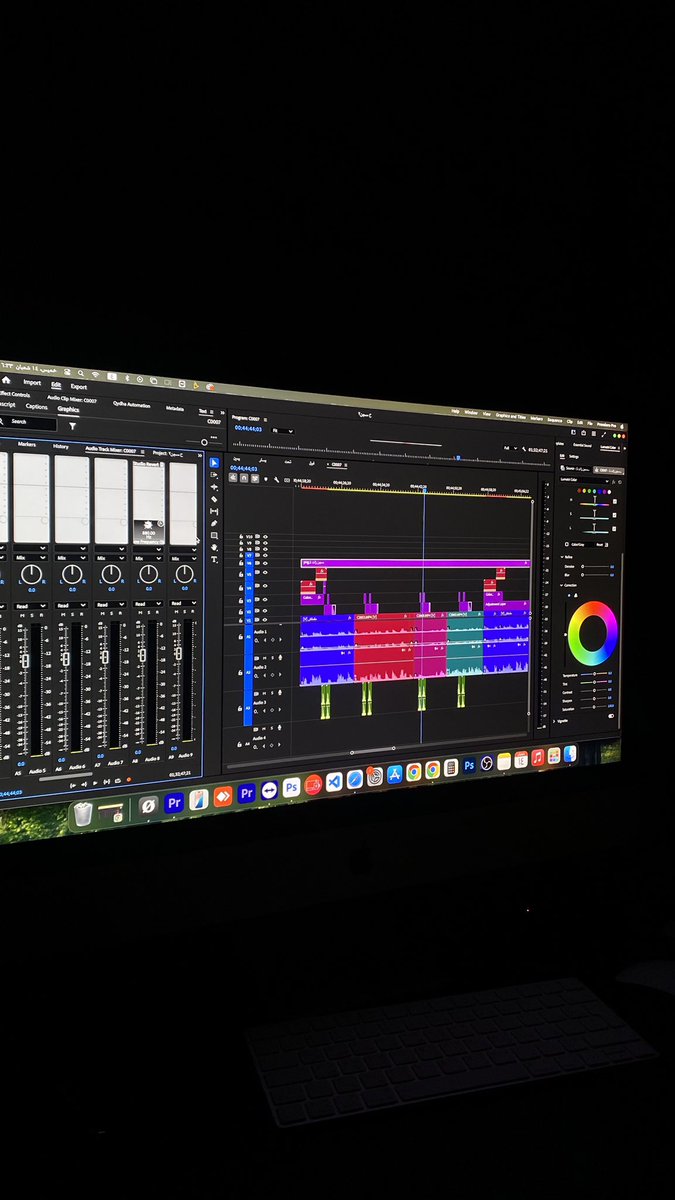Open Spotlight search in the macOS menu bar
The image size is (675, 1200).
pos(81,374)
